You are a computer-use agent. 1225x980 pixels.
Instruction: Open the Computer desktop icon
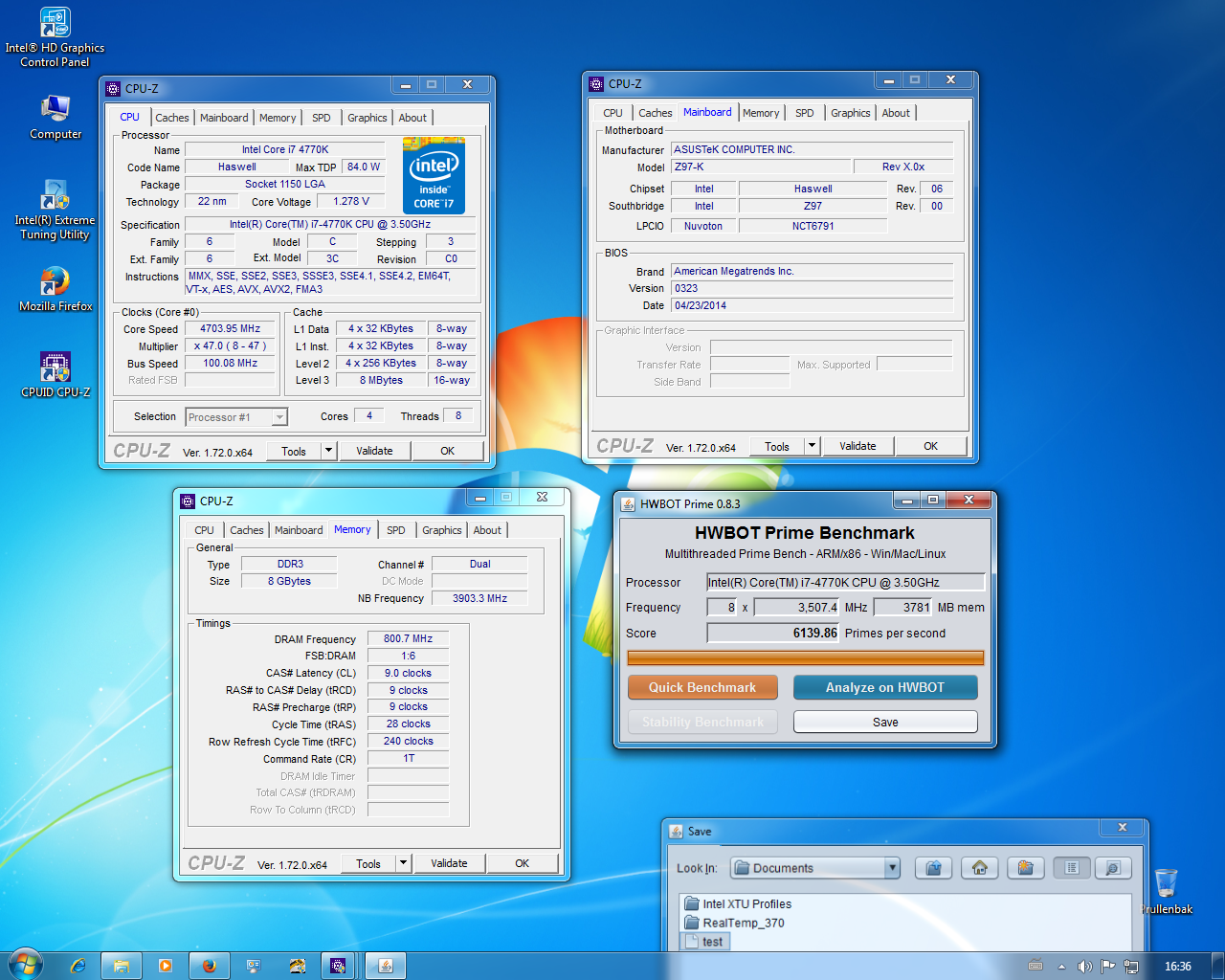(x=56, y=119)
